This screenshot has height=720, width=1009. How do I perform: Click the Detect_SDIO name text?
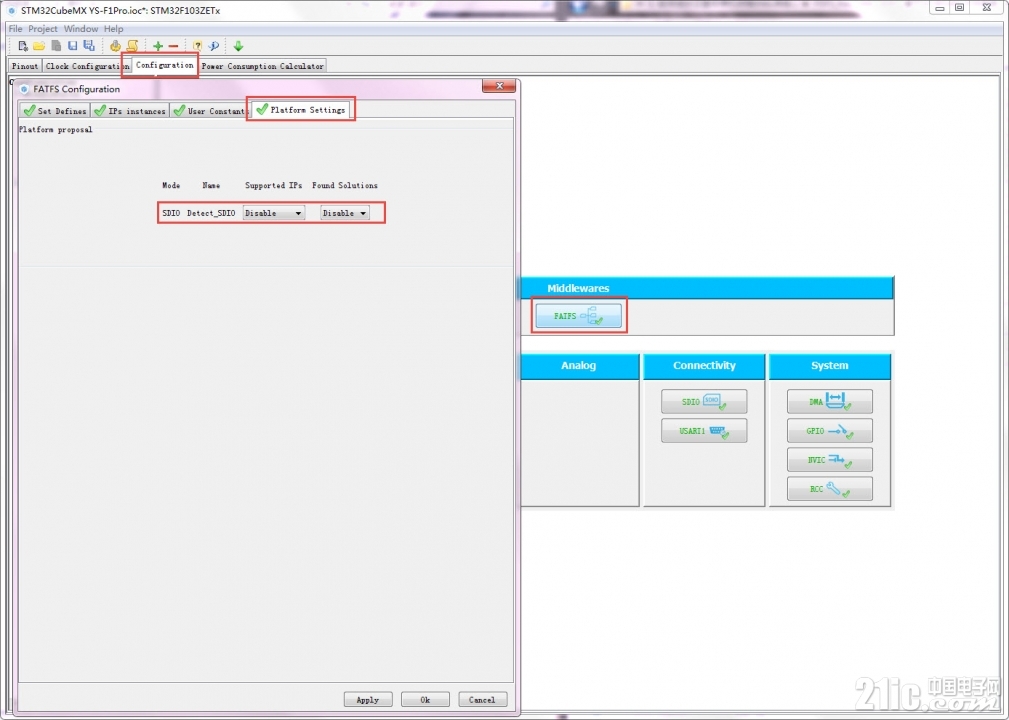(211, 213)
